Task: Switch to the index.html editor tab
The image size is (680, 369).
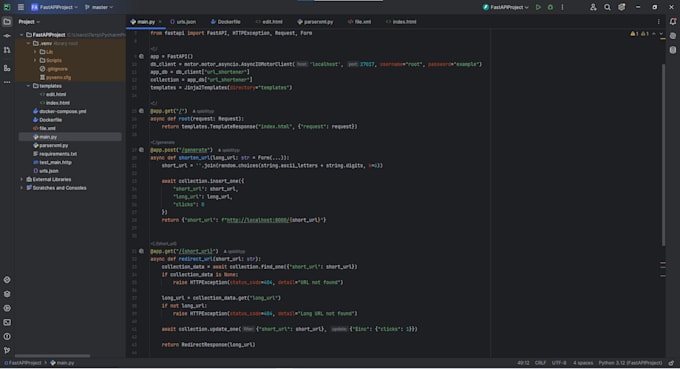Action: tap(401, 22)
